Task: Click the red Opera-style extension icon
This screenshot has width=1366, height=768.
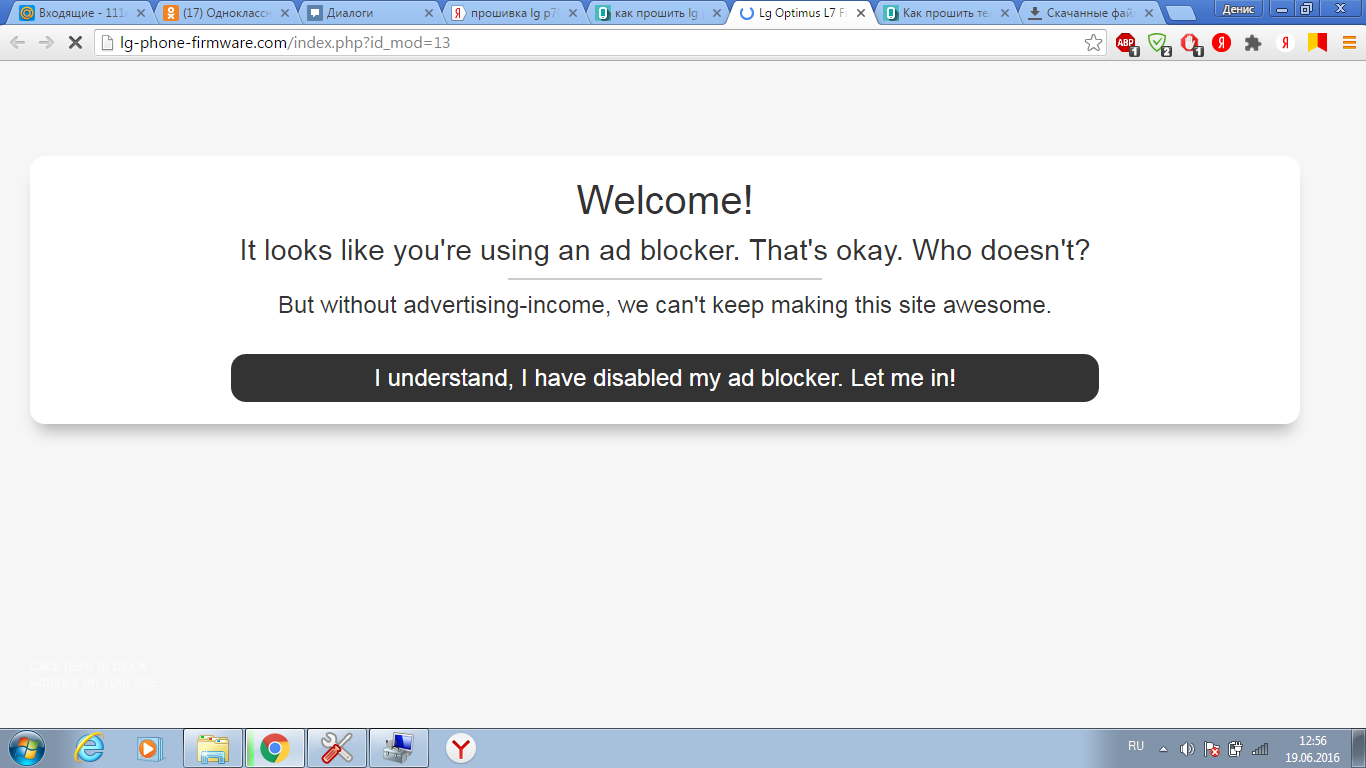Action: coord(1190,43)
